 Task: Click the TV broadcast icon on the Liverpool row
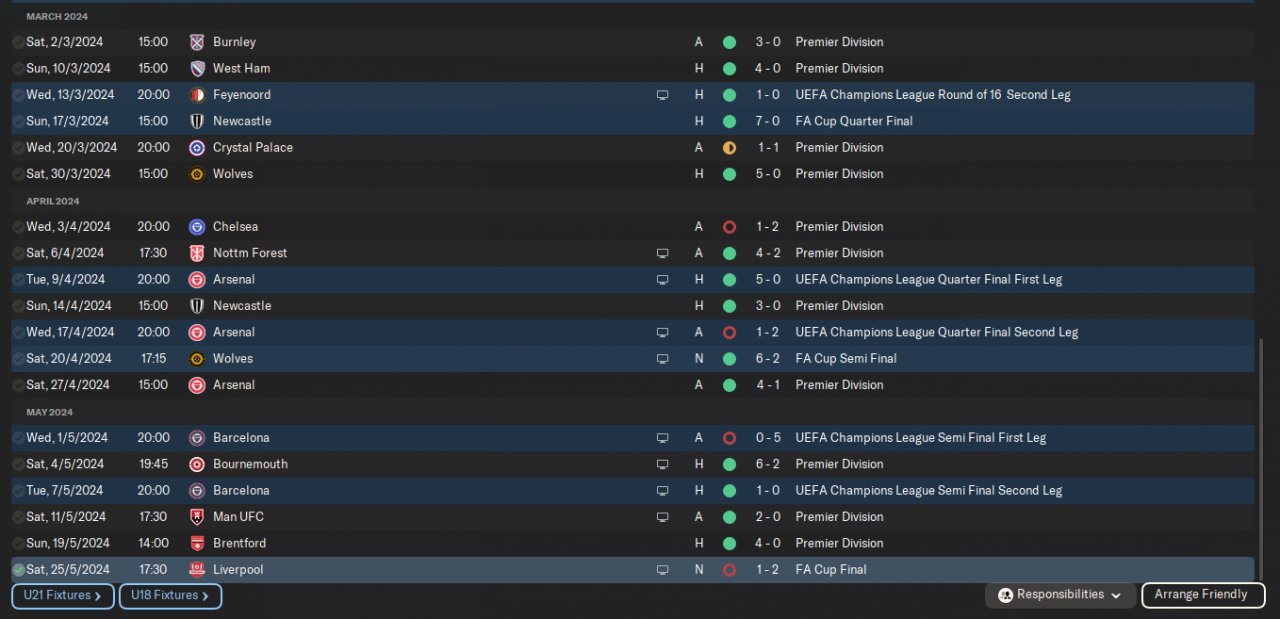click(662, 570)
